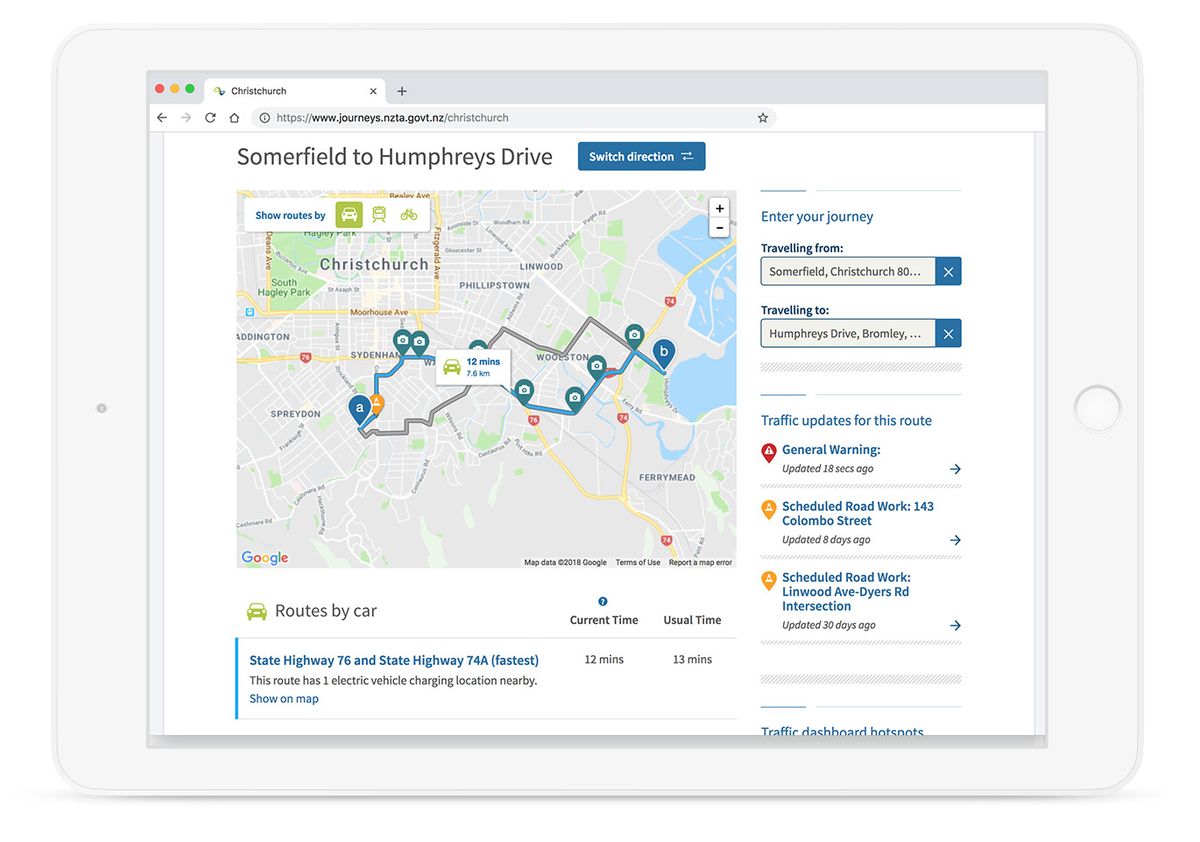Click Report a map error link

[x=700, y=563]
